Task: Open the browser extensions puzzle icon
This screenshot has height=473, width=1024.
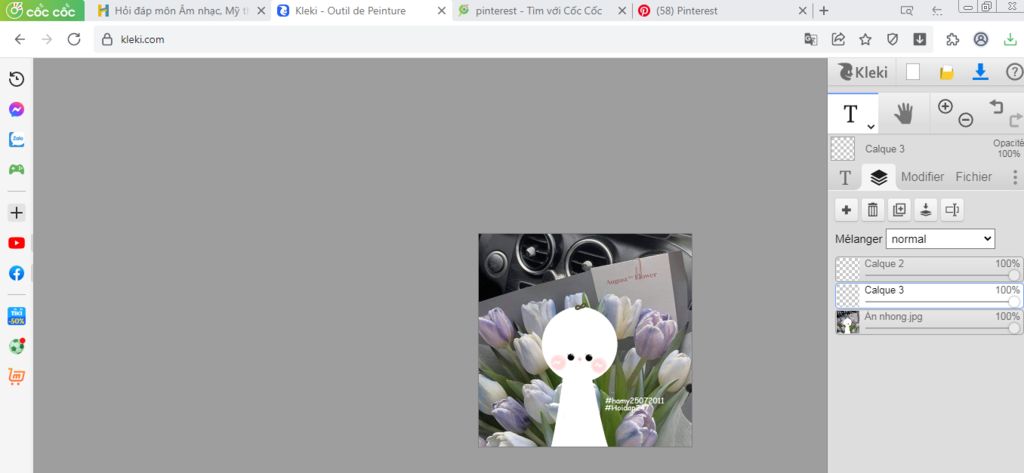Action: 953,39
